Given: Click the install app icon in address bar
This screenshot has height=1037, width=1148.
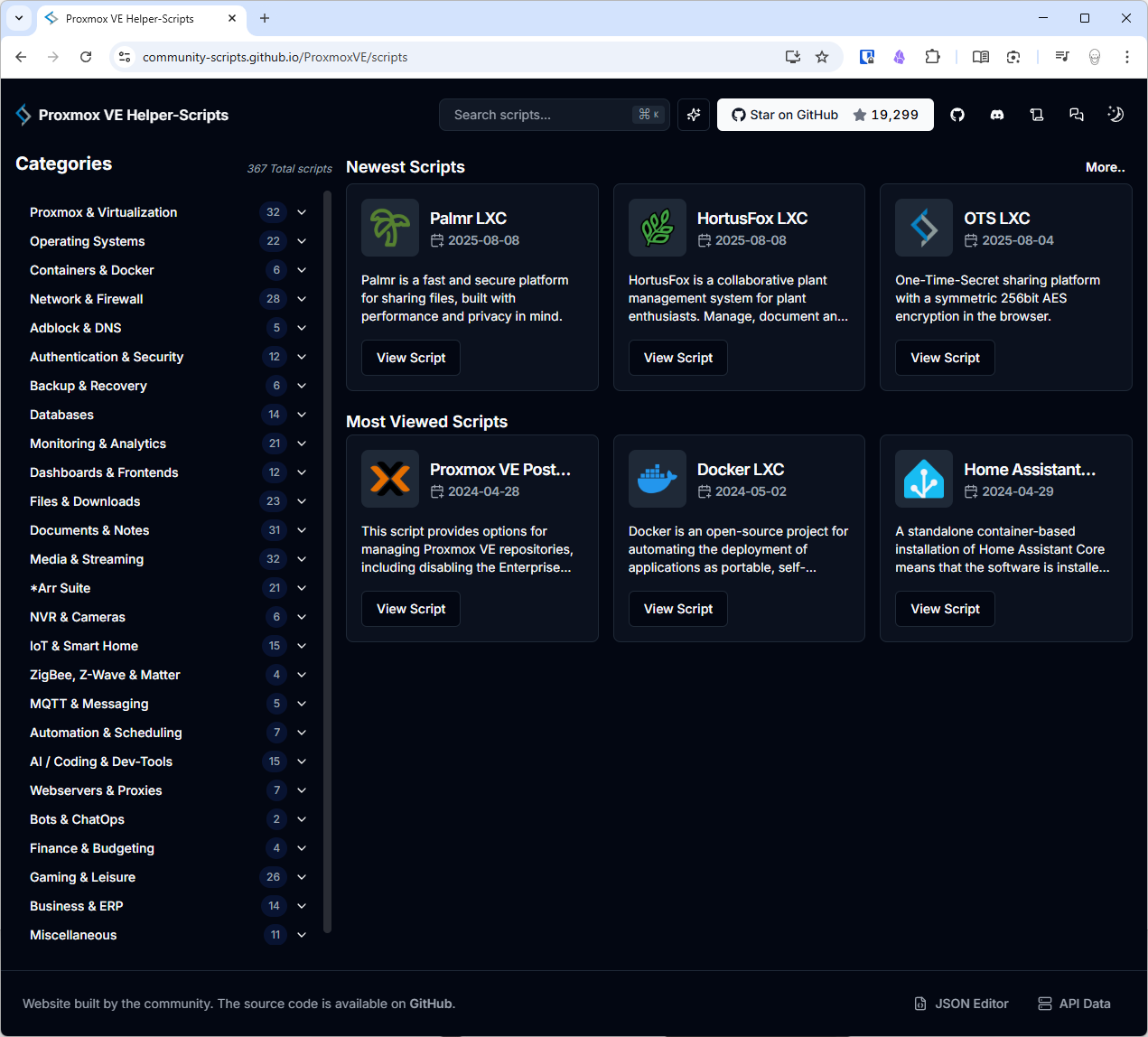Looking at the screenshot, I should 793,57.
